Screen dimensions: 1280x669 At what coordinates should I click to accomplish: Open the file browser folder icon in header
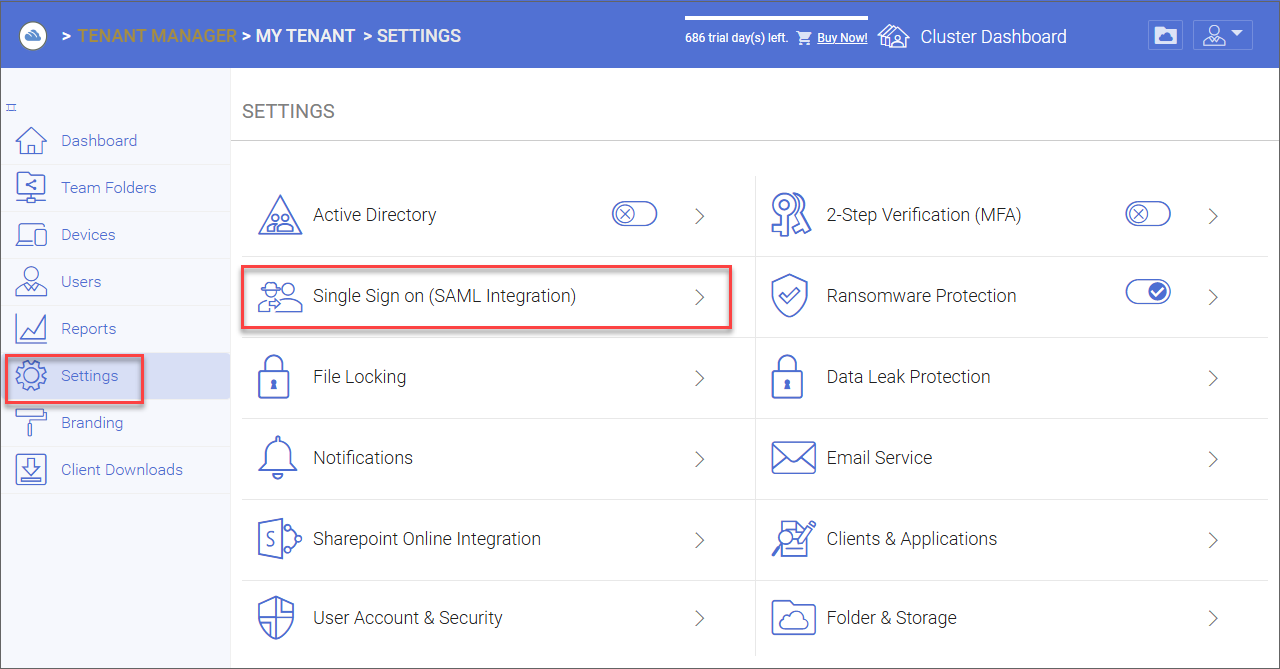[x=1165, y=36]
